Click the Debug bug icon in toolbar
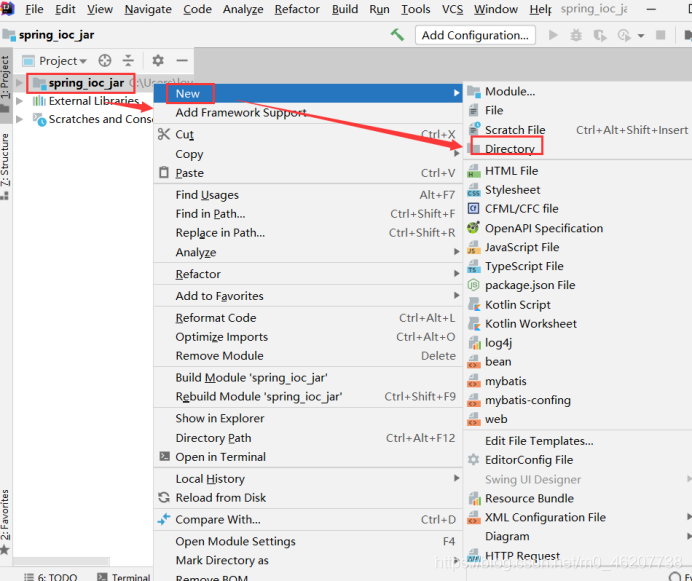Screen dimensions: 692x581 (x=576, y=35)
